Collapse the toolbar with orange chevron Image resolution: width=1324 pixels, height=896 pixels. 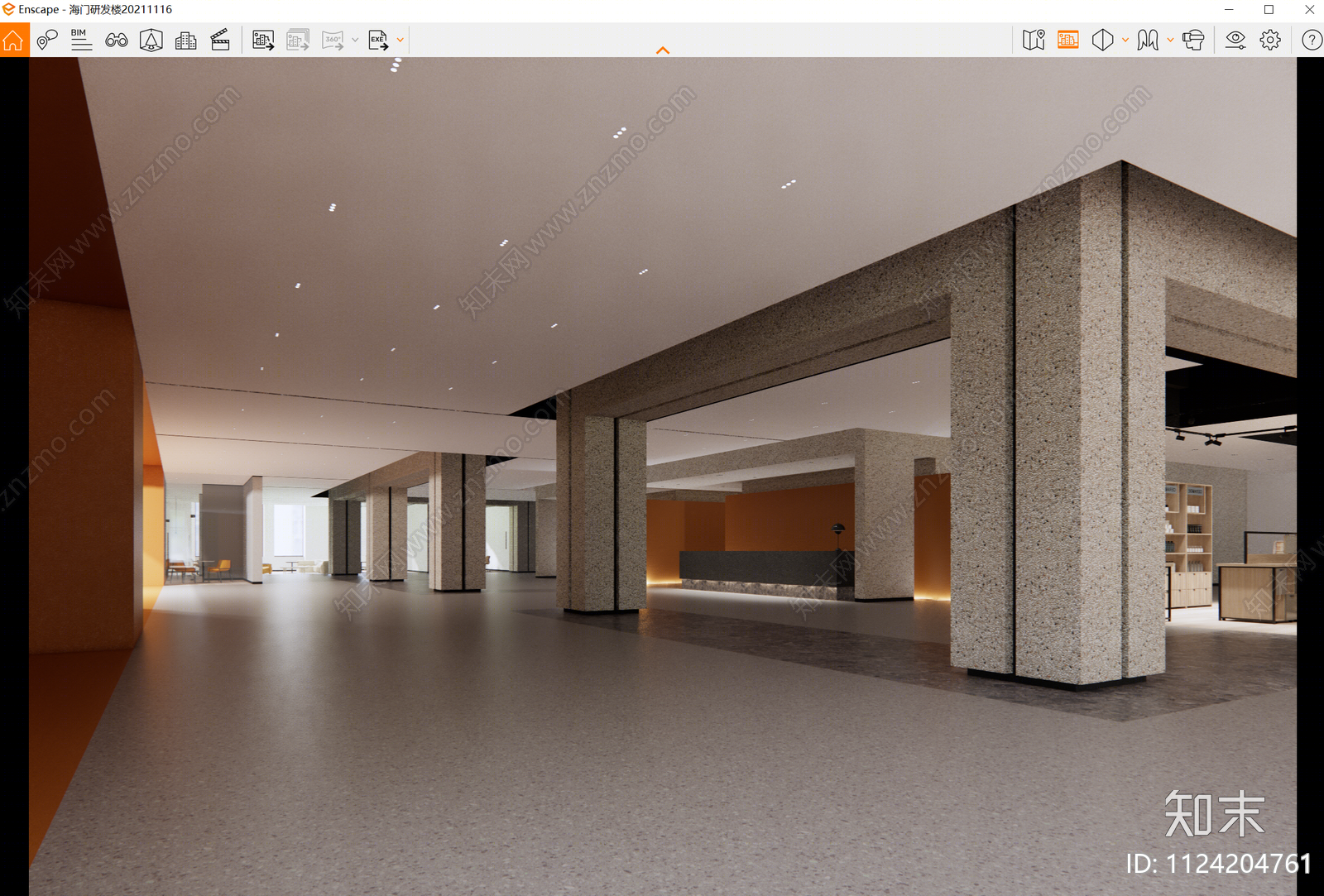click(x=663, y=50)
